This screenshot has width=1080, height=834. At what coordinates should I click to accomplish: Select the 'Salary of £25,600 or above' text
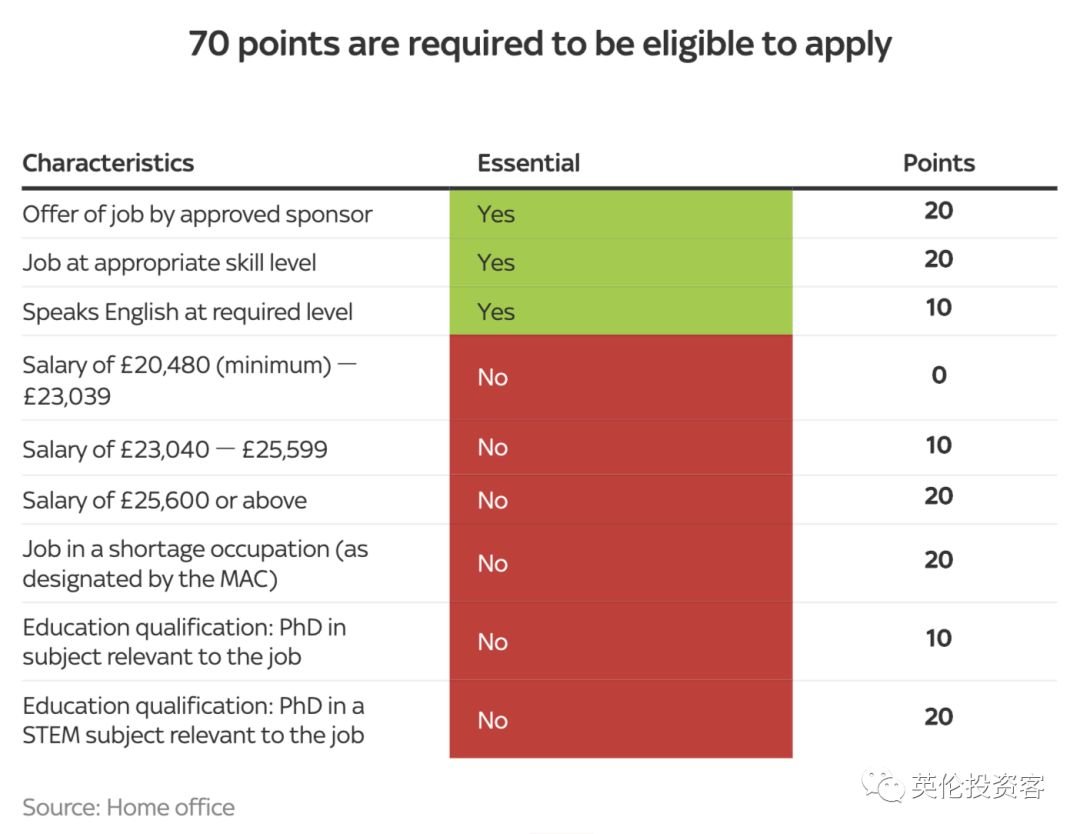165,500
